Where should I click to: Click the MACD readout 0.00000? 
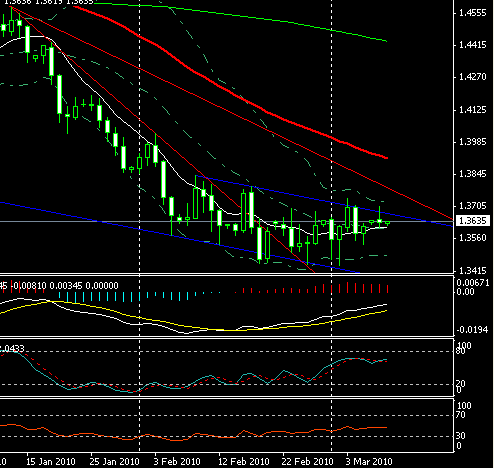click(102, 286)
